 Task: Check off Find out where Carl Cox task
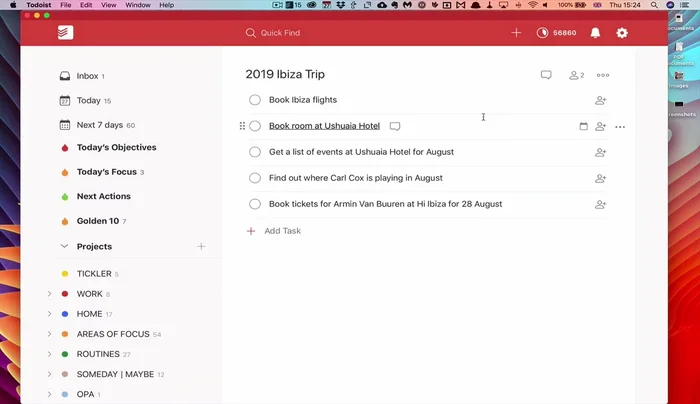pyautogui.click(x=255, y=178)
